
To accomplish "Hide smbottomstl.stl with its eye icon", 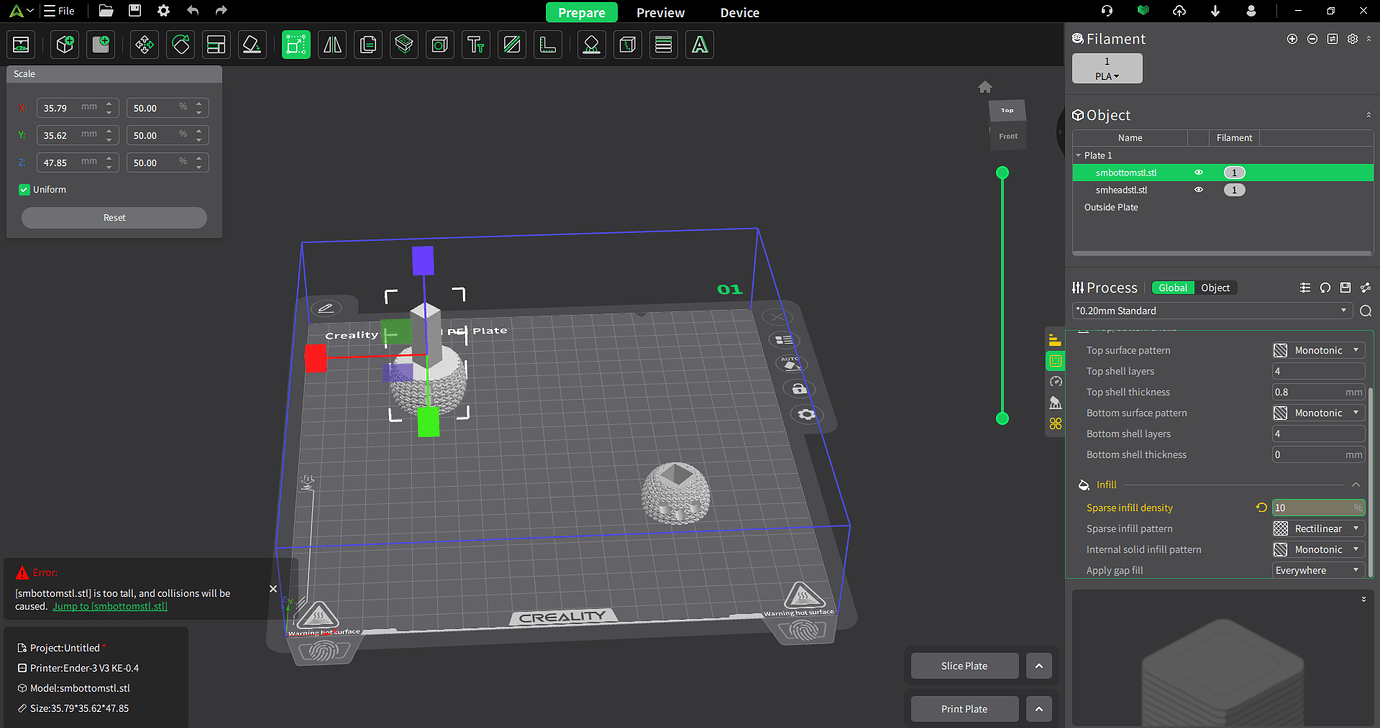I will [x=1198, y=173].
